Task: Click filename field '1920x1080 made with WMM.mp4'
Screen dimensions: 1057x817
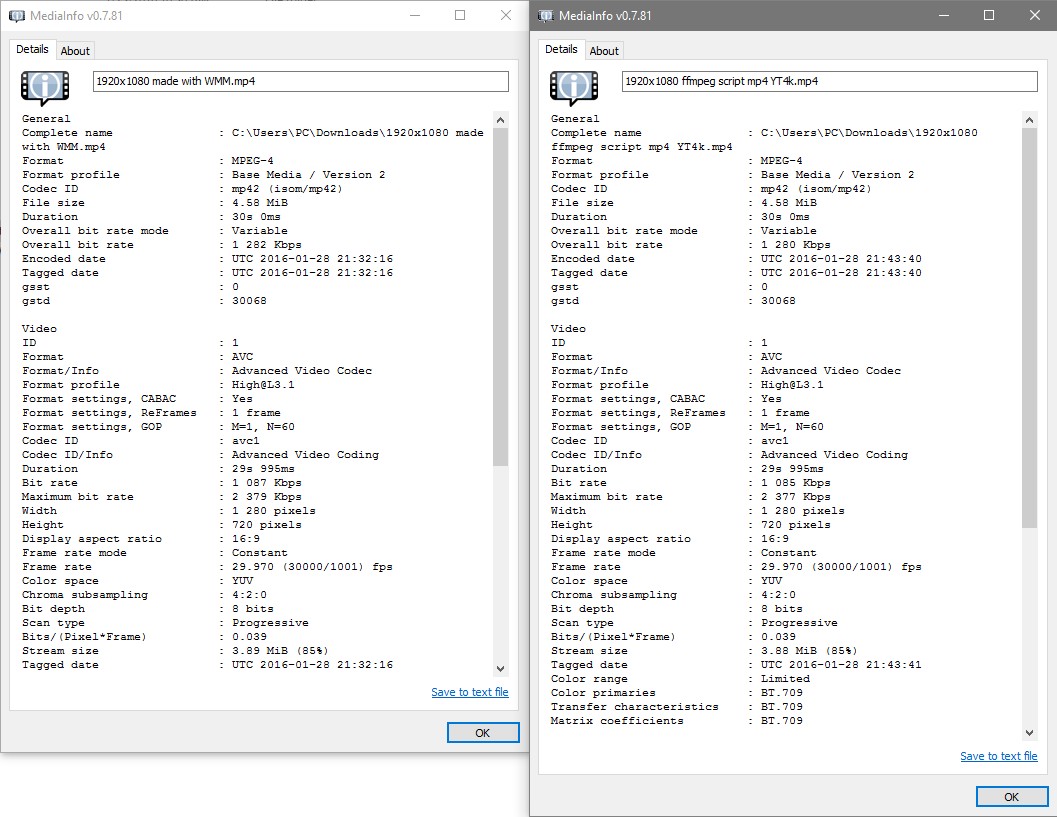Action: point(301,81)
